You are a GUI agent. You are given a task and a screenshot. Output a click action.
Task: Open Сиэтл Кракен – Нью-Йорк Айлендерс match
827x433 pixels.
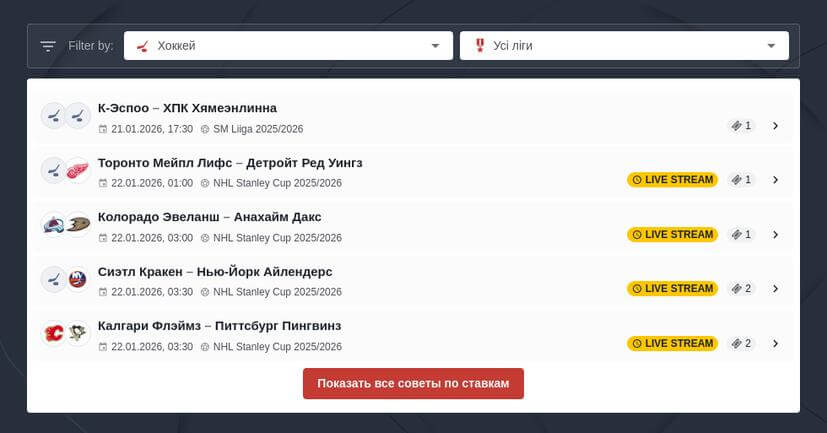(215, 272)
